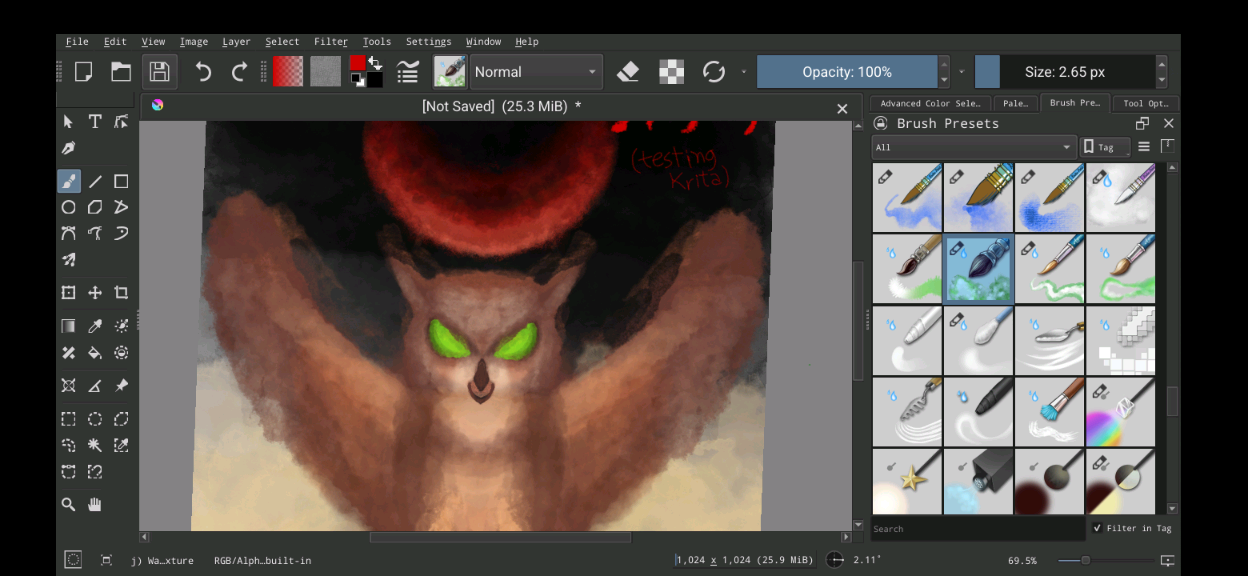This screenshot has height=576, width=1248.
Task: Select the Ellipse shape tool
Action: (x=69, y=207)
